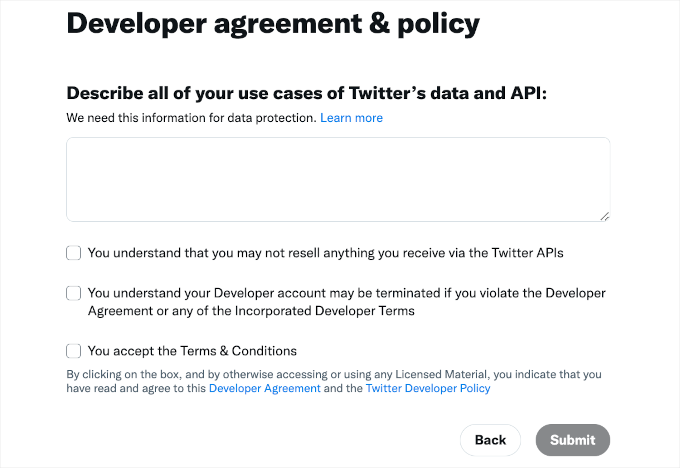Image resolution: width=680 pixels, height=468 pixels.
Task: Accept the Terms & Conditions checkbox
Action: [x=73, y=351]
